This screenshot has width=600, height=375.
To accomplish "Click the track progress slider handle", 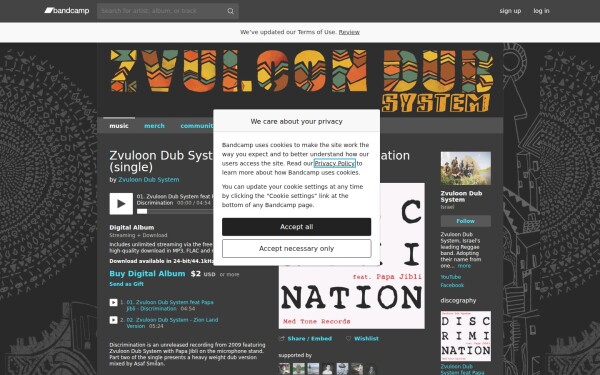I will pos(142,211).
